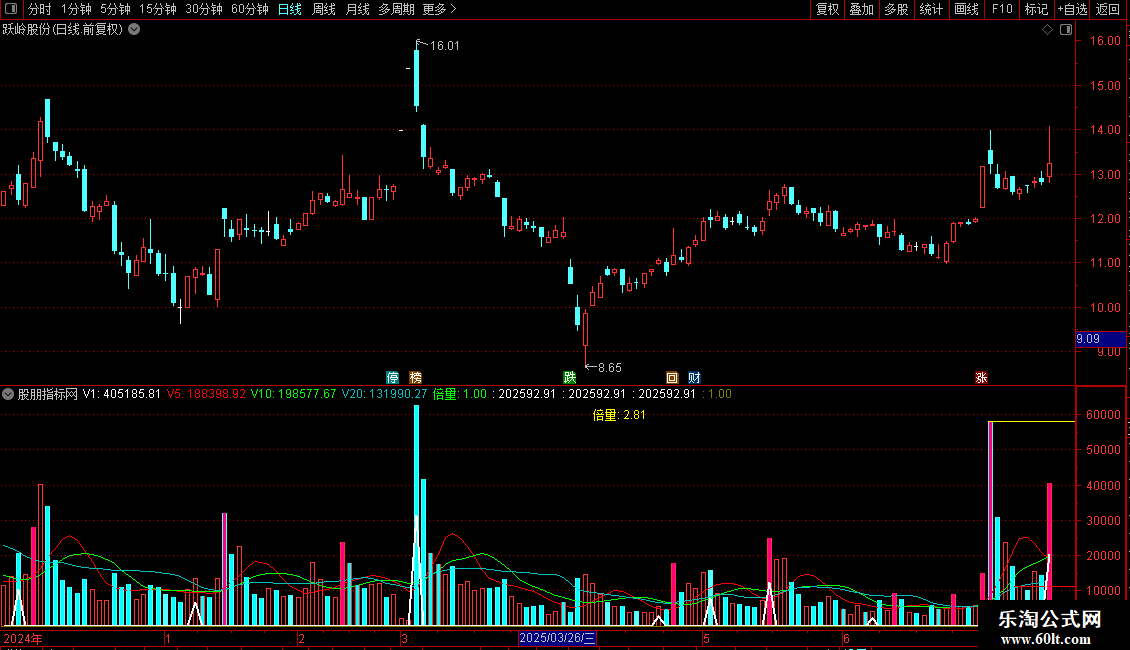
Task: Switch to 分时 intraday view
Action: pyautogui.click(x=40, y=9)
